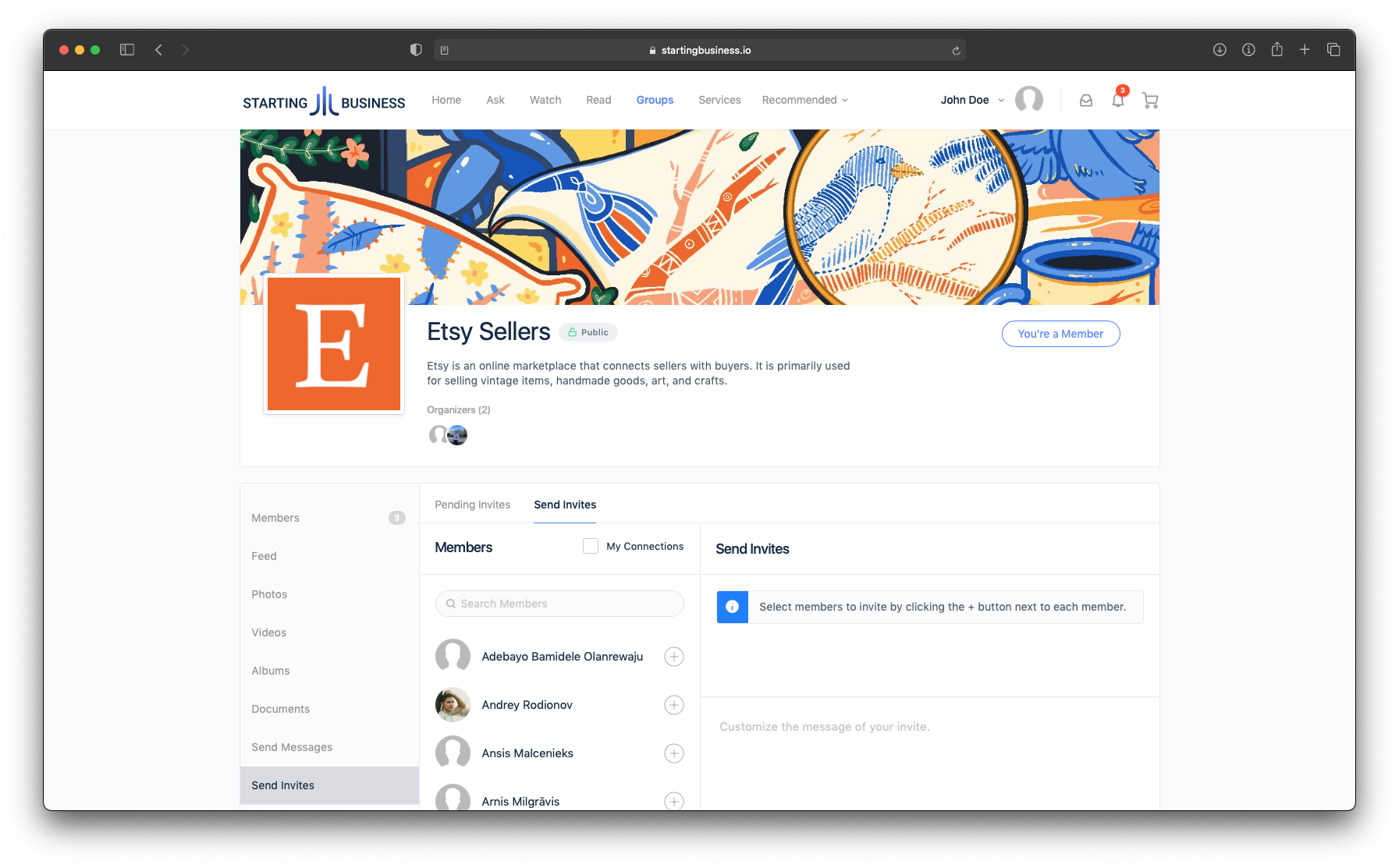
Task: Open a new tab with the plus icon
Action: (1305, 50)
